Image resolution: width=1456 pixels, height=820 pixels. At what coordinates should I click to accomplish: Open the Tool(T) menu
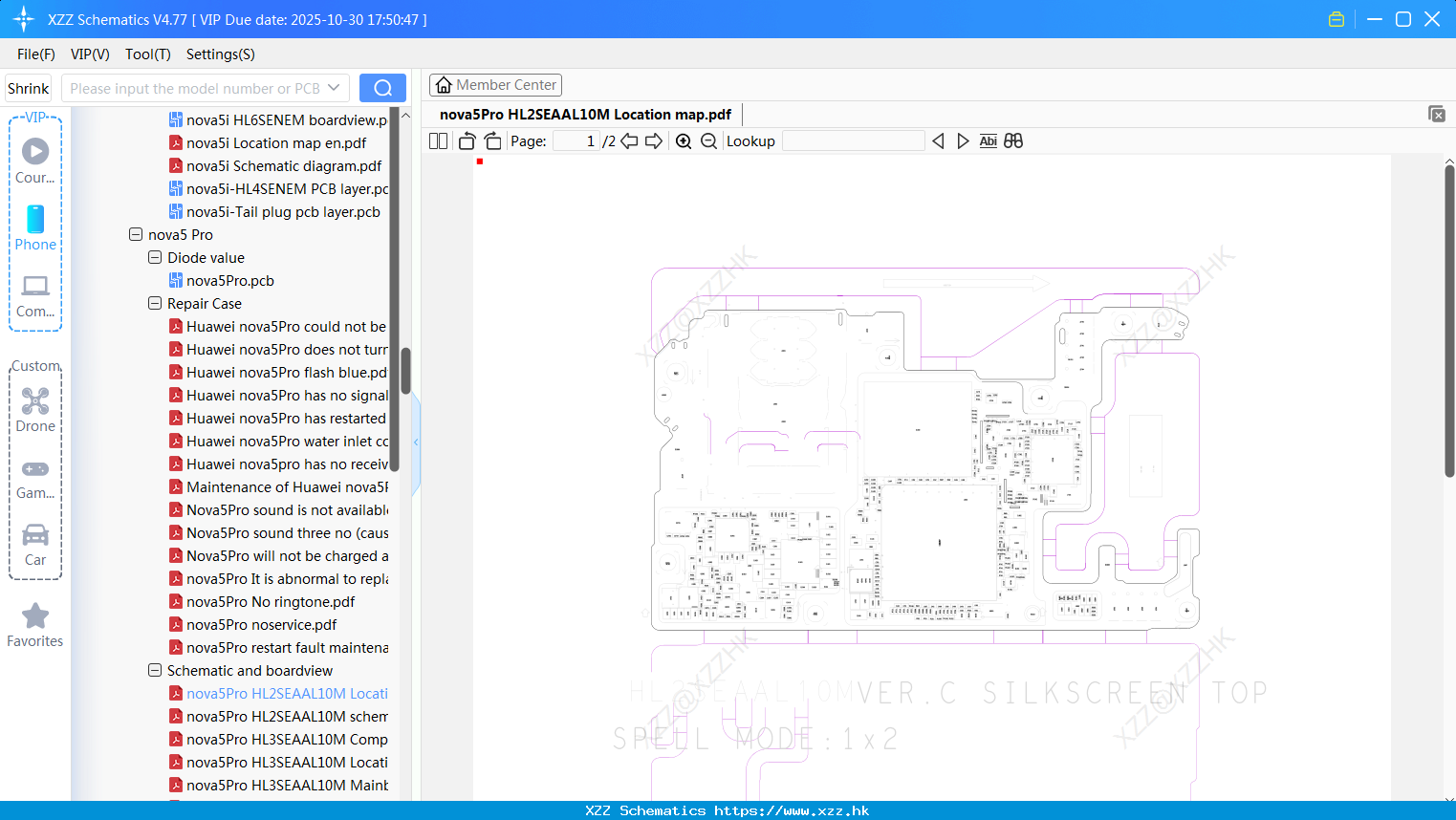[148, 54]
